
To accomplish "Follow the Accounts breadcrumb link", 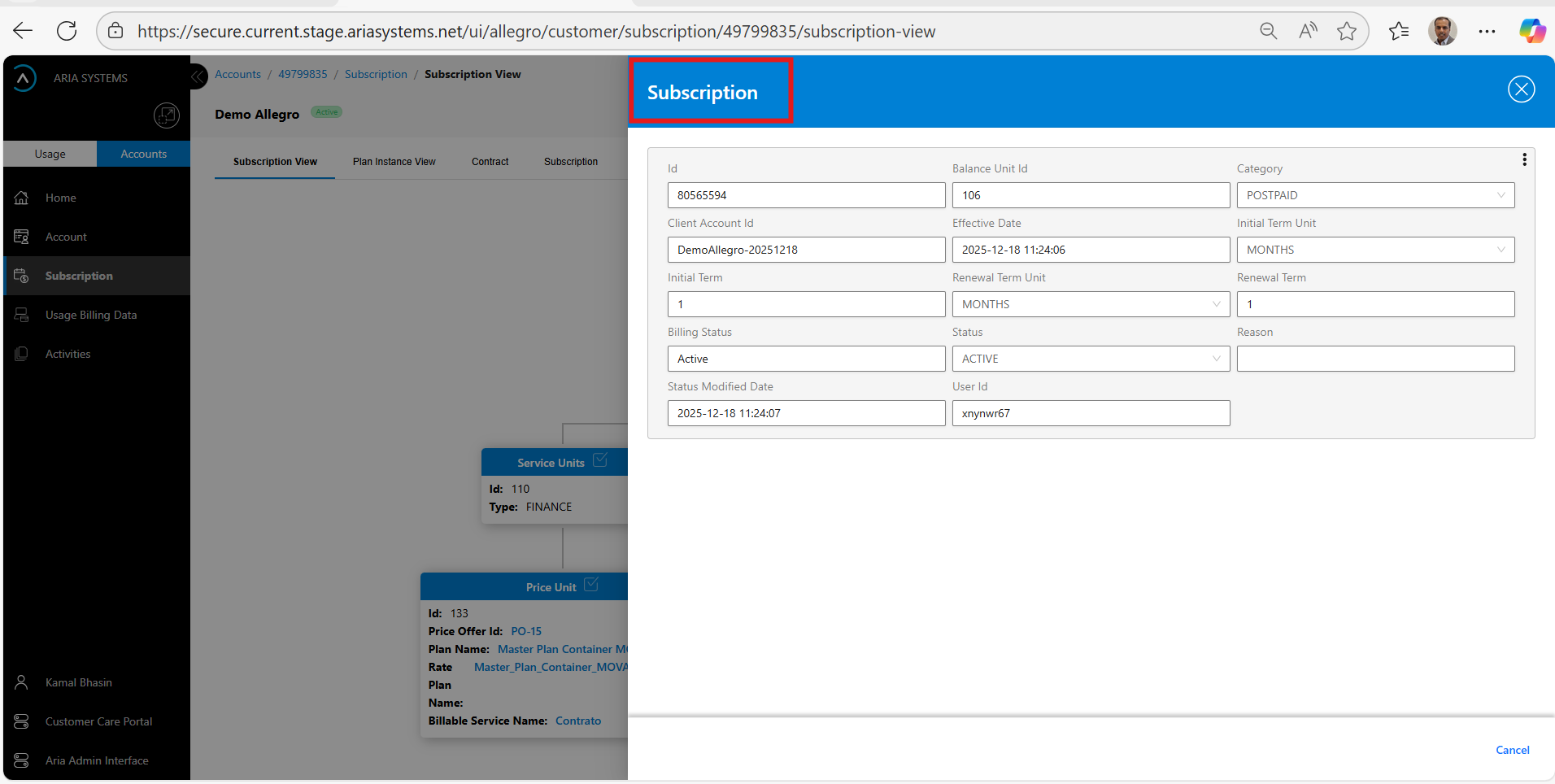I will (237, 74).
